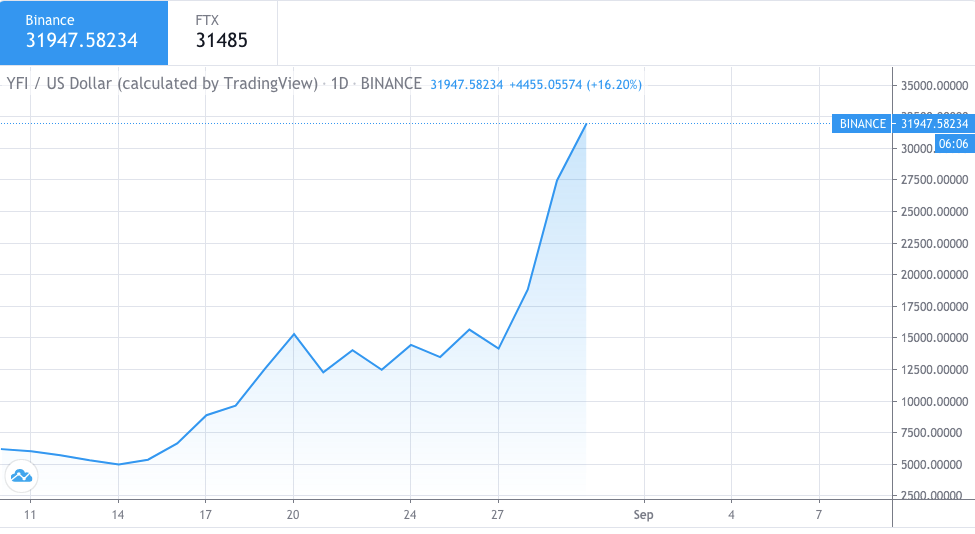
Task: Click date 20 on the time axis
Action: point(293,514)
